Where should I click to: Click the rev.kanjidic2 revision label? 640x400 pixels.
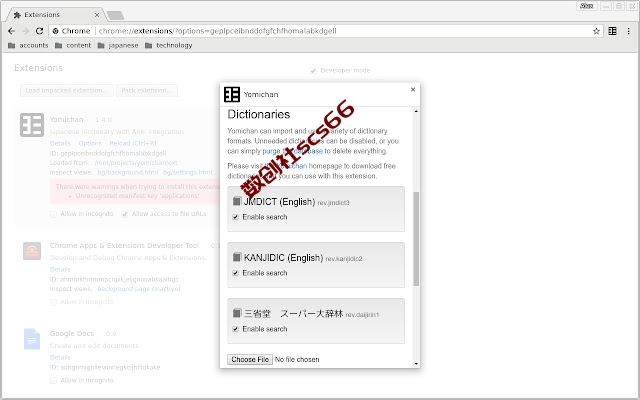(x=344, y=259)
